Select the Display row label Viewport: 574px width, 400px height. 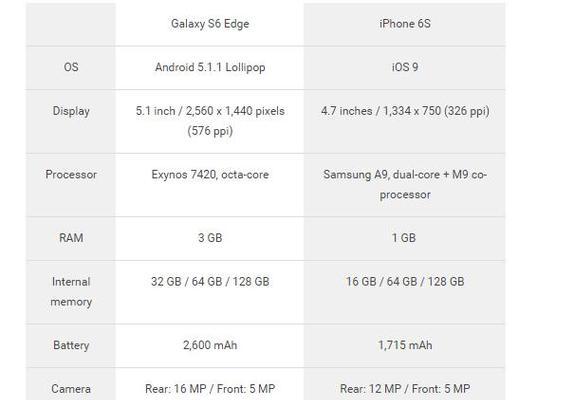point(71,111)
